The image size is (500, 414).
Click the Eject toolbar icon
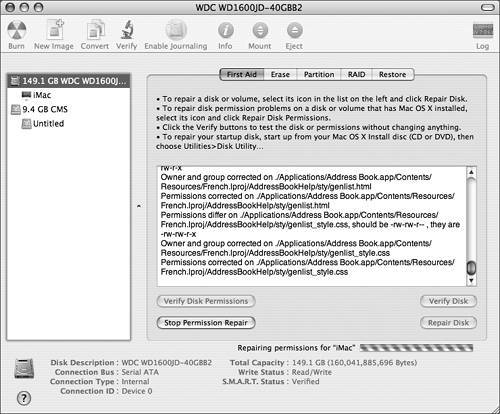295,31
